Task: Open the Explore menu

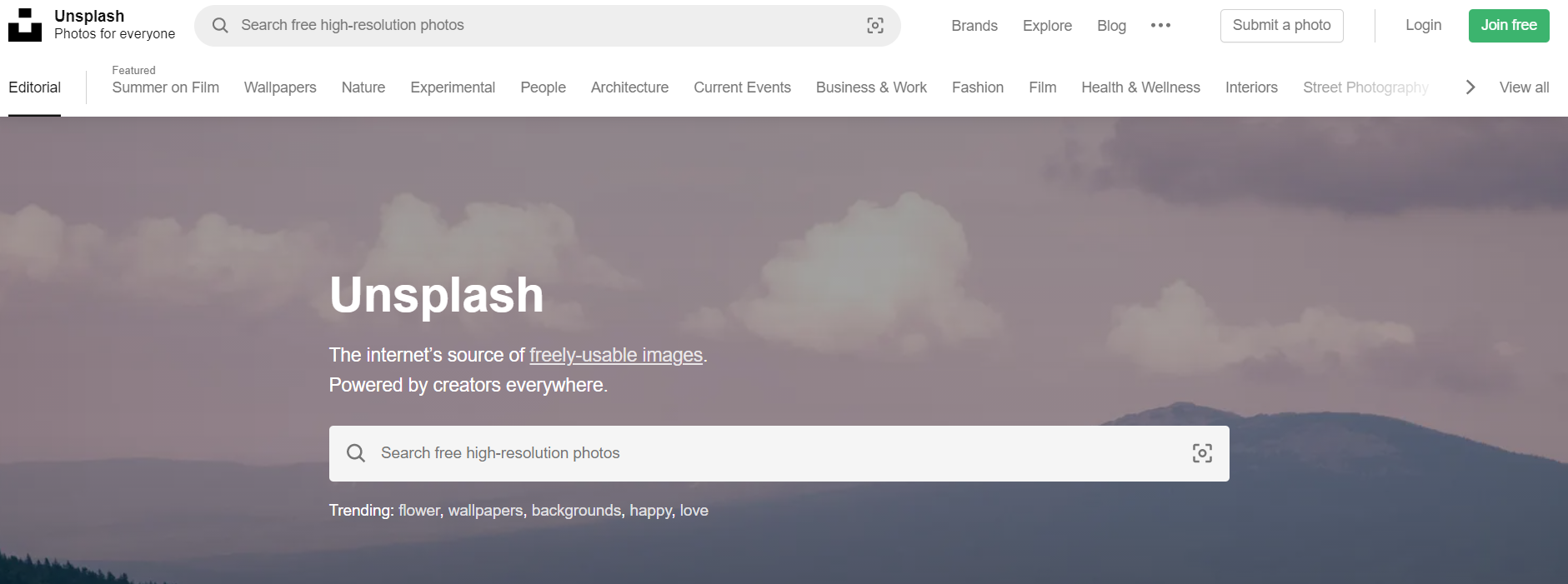Action: (1047, 26)
